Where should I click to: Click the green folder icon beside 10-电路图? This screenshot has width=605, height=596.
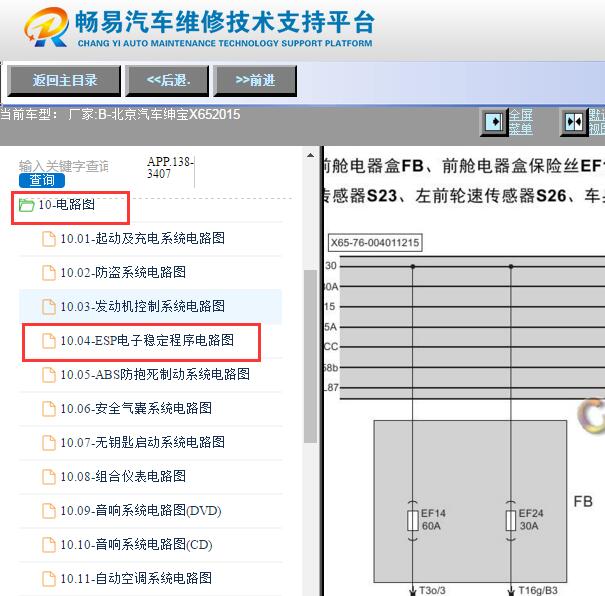coord(27,205)
